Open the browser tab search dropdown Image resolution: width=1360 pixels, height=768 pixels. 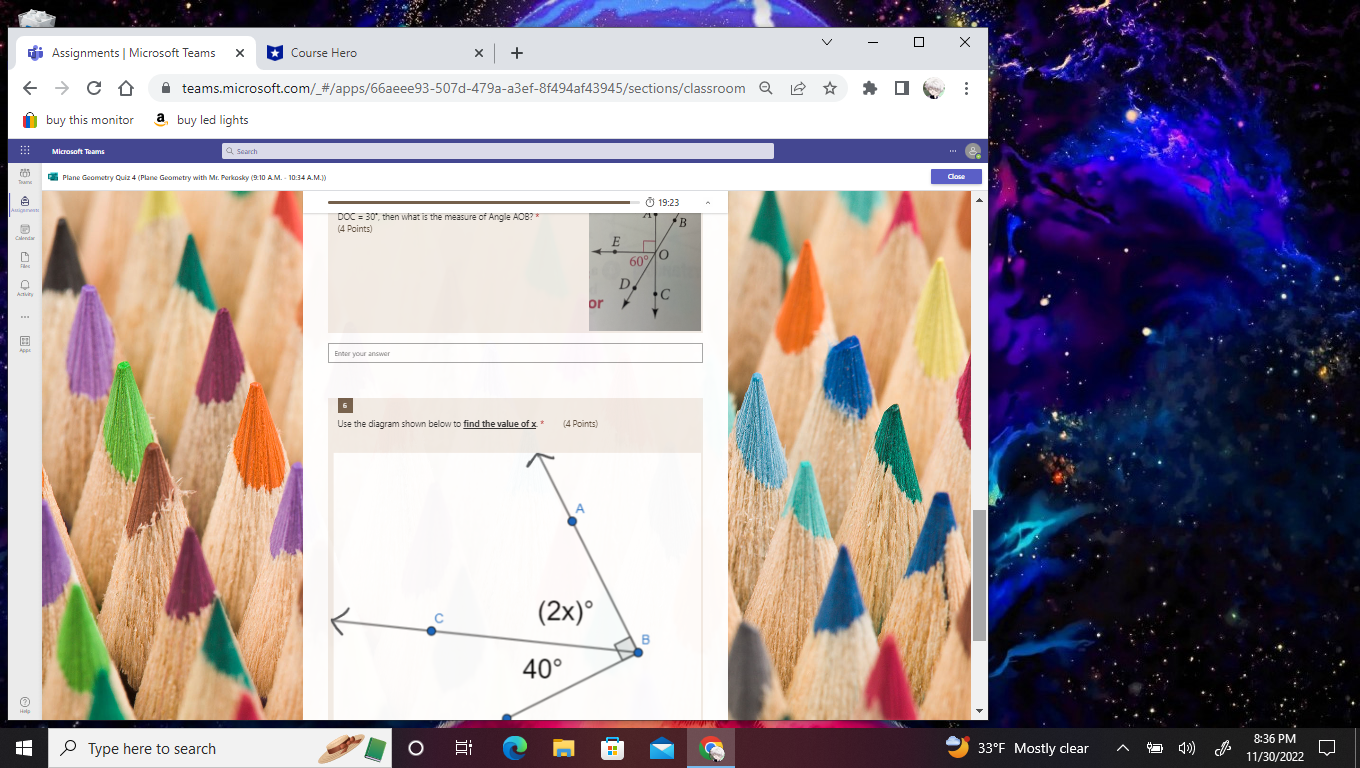pos(826,42)
